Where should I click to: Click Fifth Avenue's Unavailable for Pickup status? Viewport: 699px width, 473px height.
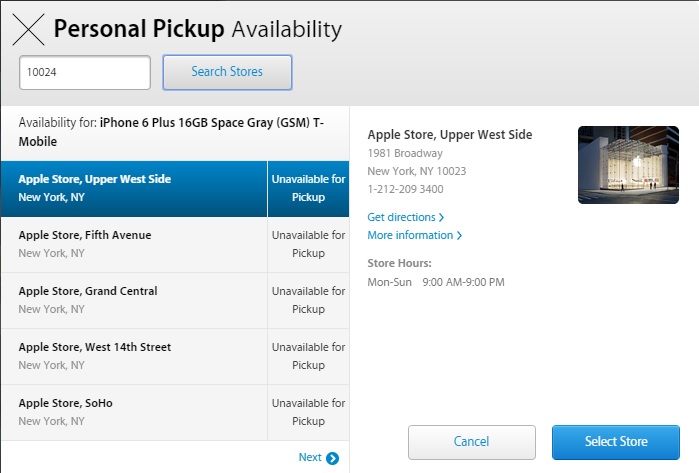(x=308, y=244)
